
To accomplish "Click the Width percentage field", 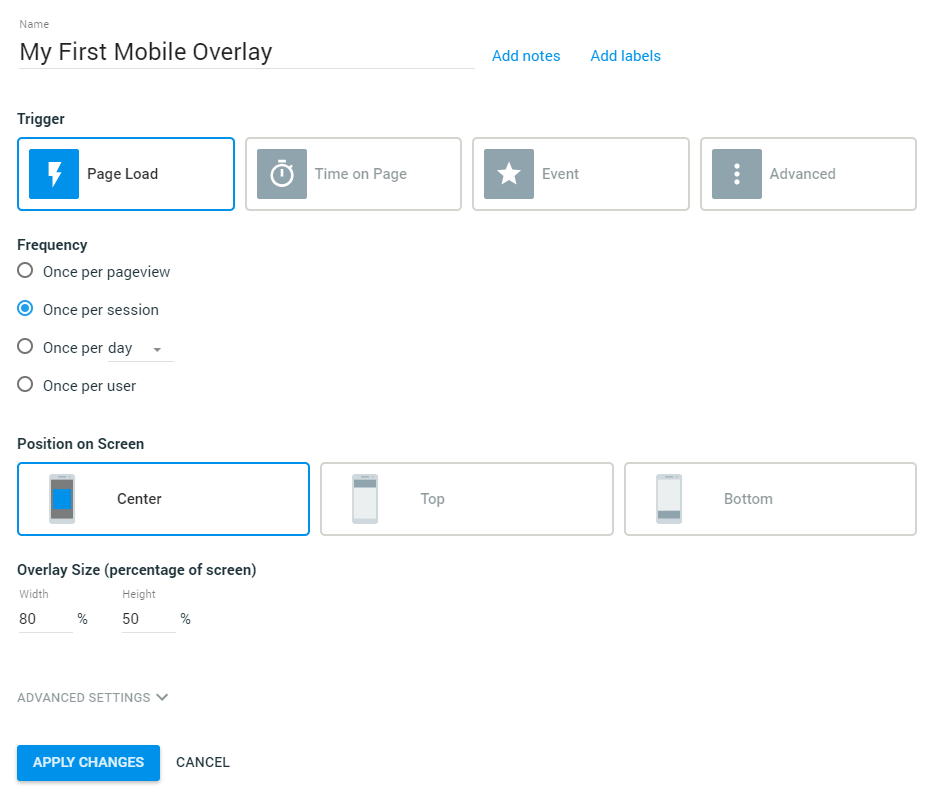I will (x=45, y=619).
